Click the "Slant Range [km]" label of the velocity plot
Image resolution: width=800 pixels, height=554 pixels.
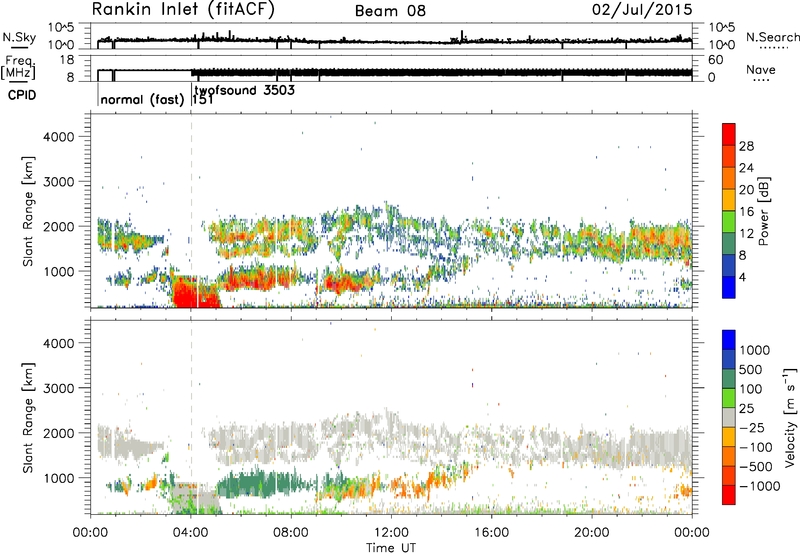pyautogui.click(x=28, y=418)
